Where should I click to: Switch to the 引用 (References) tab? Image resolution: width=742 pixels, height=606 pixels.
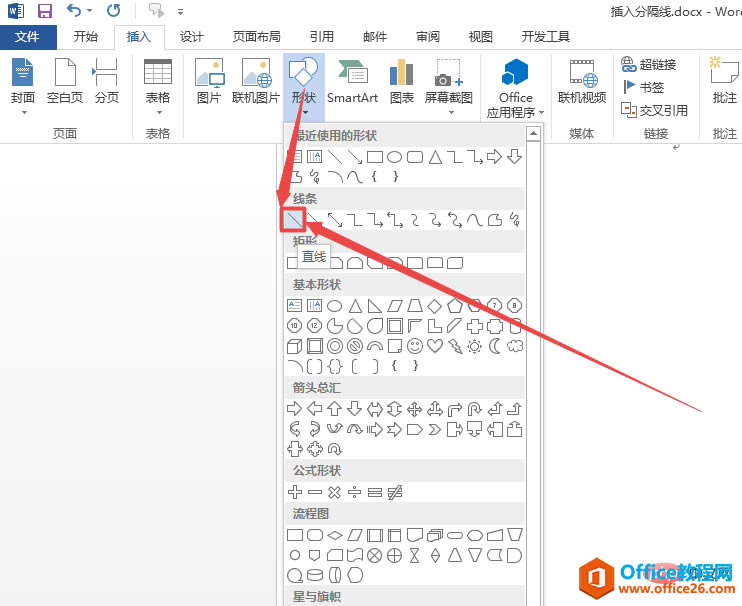(x=322, y=37)
